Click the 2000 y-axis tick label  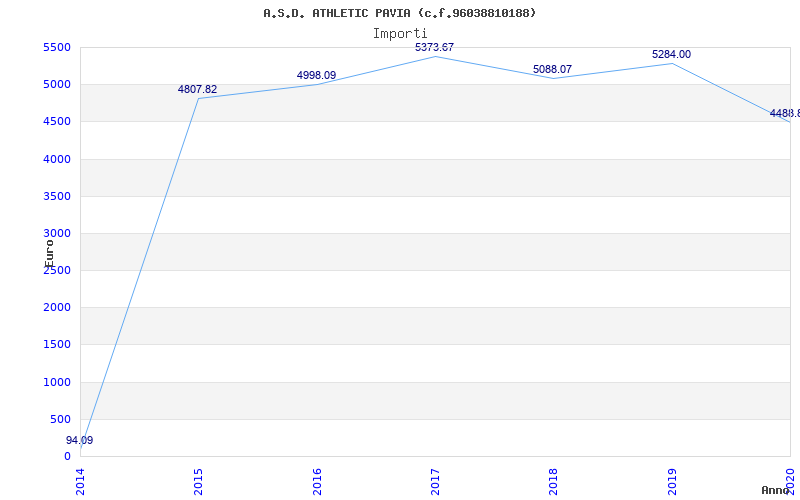coord(57,308)
